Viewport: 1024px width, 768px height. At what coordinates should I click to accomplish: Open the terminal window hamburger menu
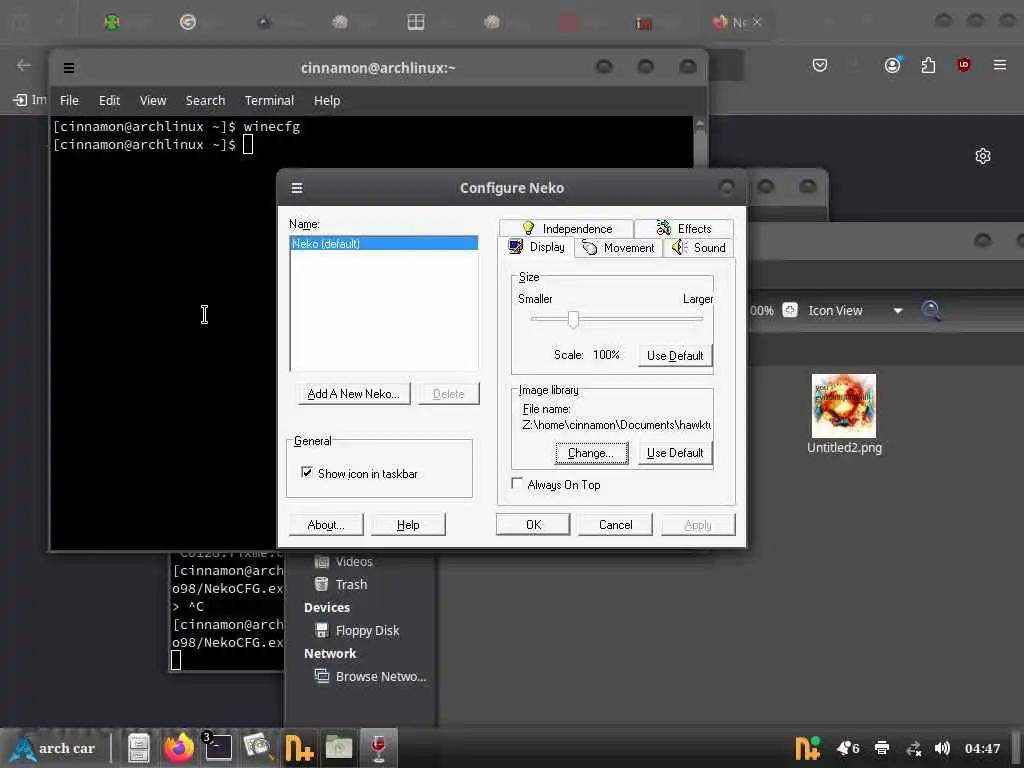[69, 67]
